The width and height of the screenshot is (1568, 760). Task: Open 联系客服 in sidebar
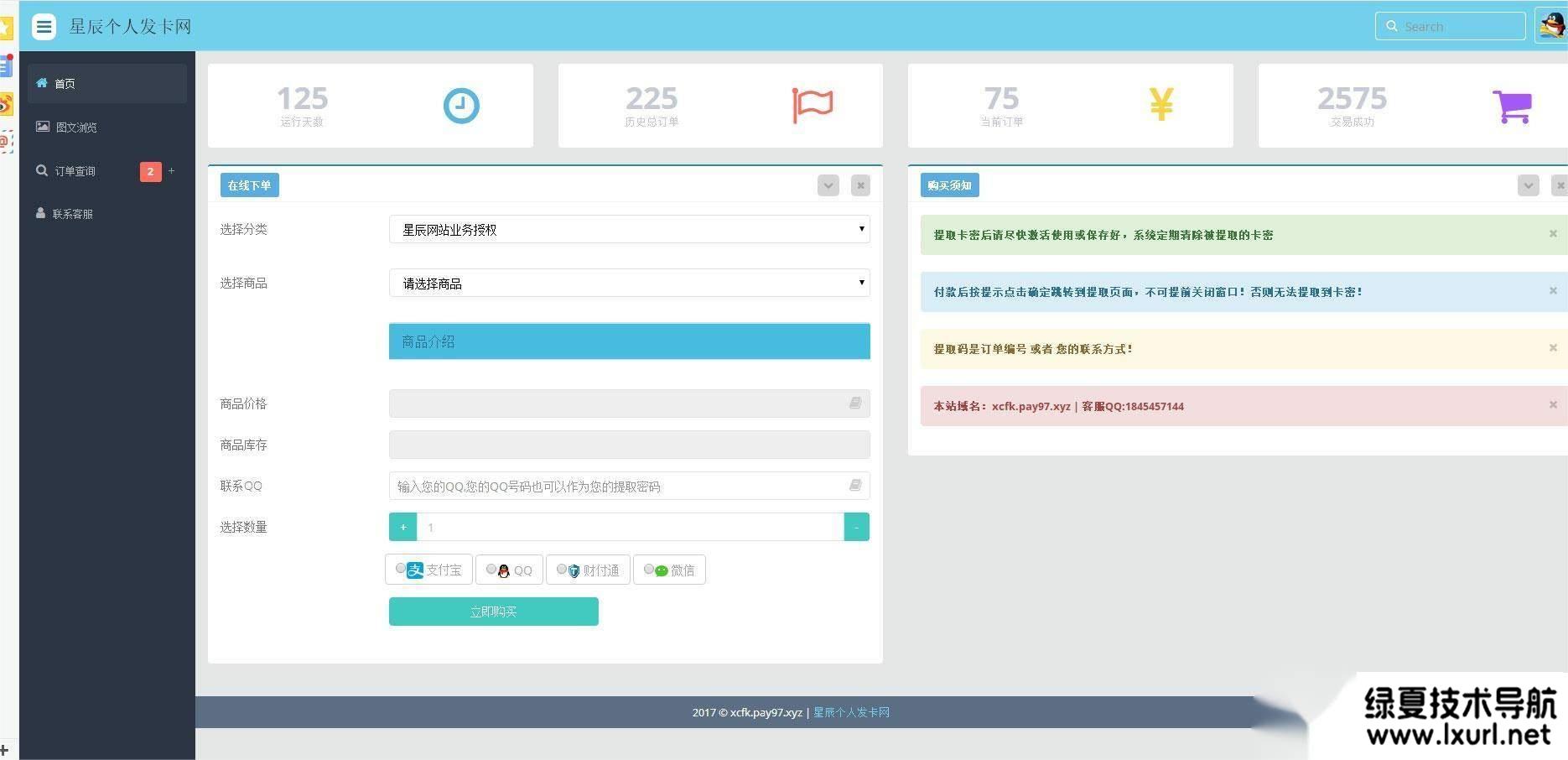coord(107,214)
